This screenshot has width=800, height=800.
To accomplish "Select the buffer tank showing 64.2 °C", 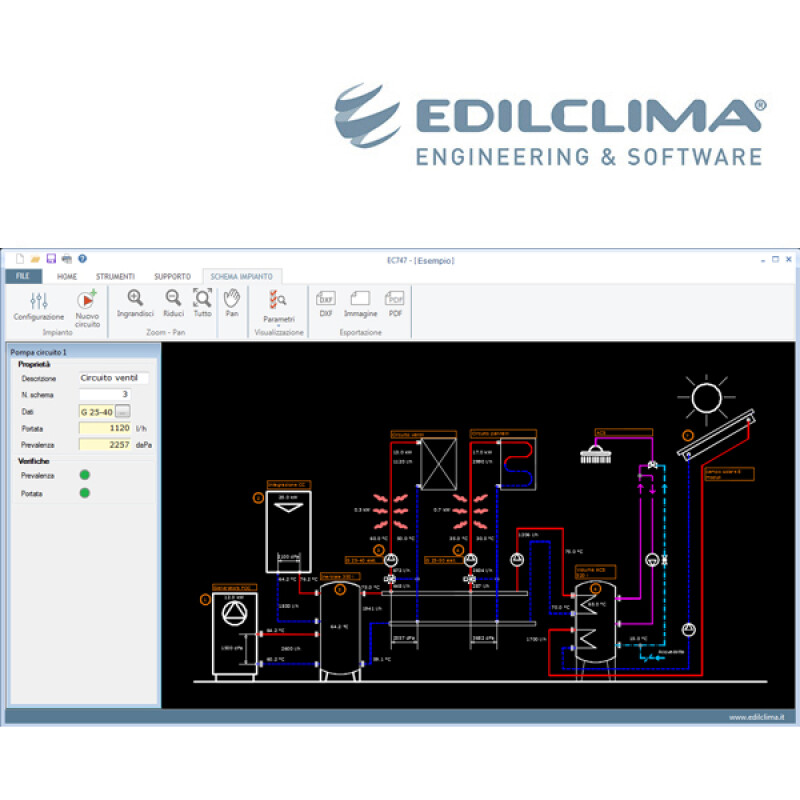I will click(x=340, y=632).
